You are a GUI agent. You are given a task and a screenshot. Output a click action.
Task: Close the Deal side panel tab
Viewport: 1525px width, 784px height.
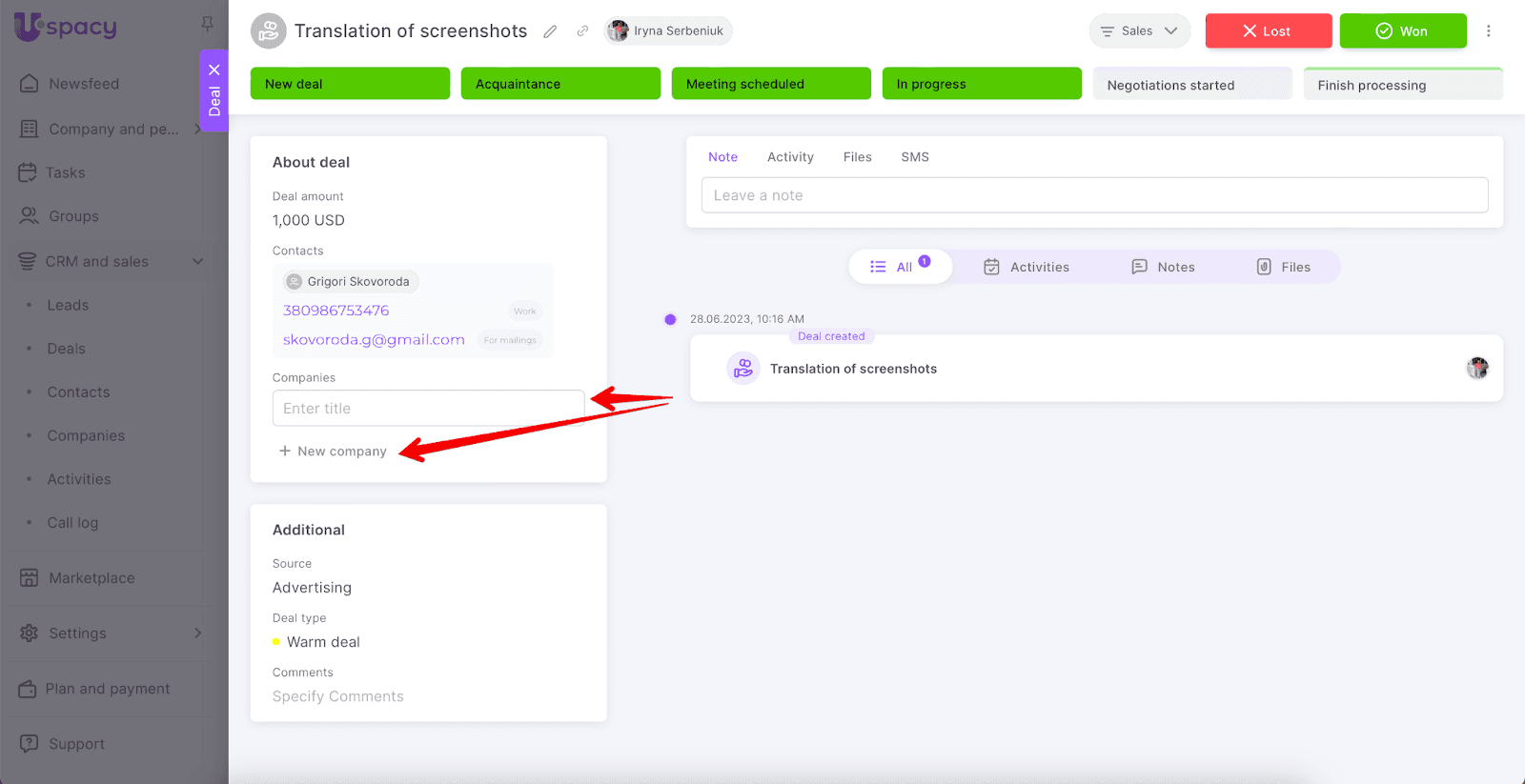[214, 70]
